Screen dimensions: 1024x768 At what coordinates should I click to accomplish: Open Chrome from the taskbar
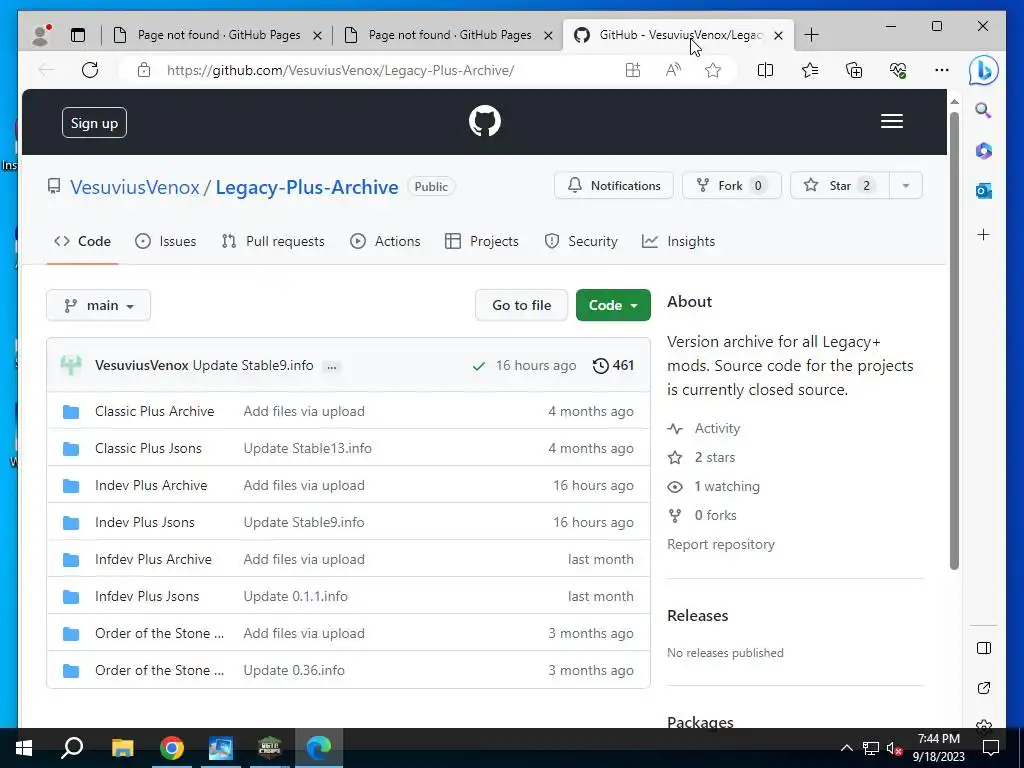(172, 748)
